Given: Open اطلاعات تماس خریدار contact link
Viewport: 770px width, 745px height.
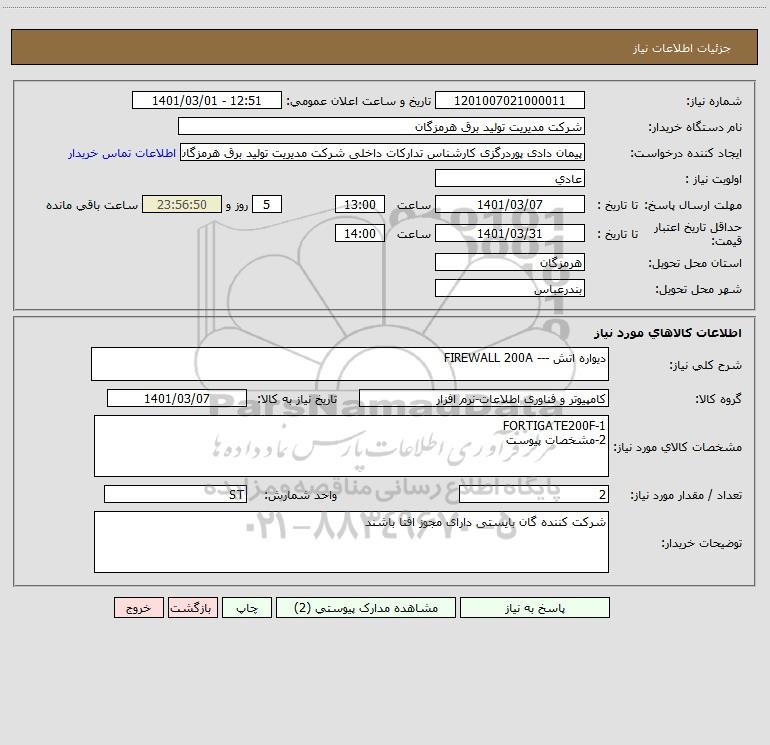Looking at the screenshot, I should [x=122, y=153].
